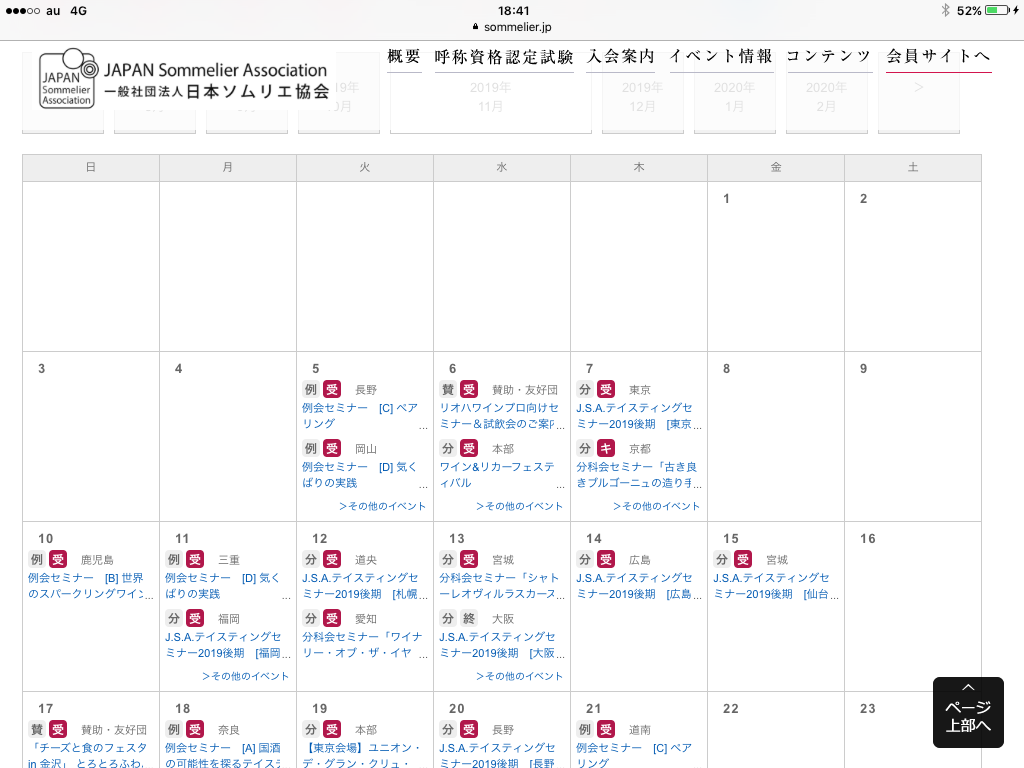Viewport: 1024px width, 768px height.
Task: Click the 例 badge on 長野 event, 5th
Action: coord(311,390)
